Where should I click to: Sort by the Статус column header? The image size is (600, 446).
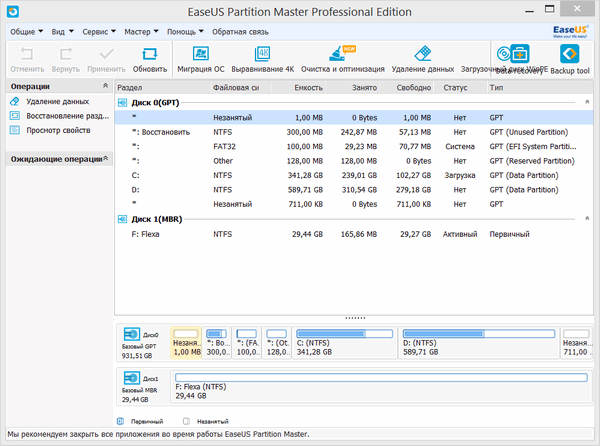pyautogui.click(x=460, y=88)
